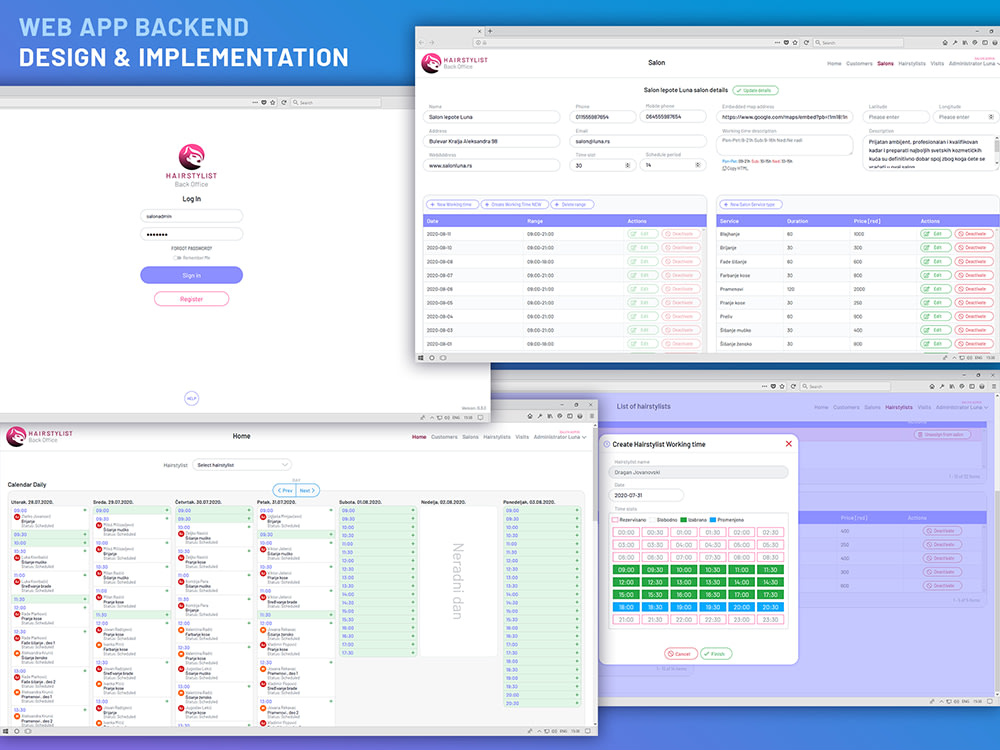The image size is (1000, 750).
Task: Add appointment at Utorak 09:00 slot plus
Action: click(84, 510)
